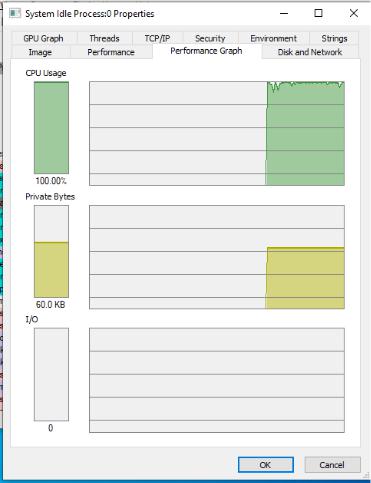Image resolution: width=371 pixels, height=483 pixels.
Task: Open the Environment tab
Action: click(x=273, y=38)
